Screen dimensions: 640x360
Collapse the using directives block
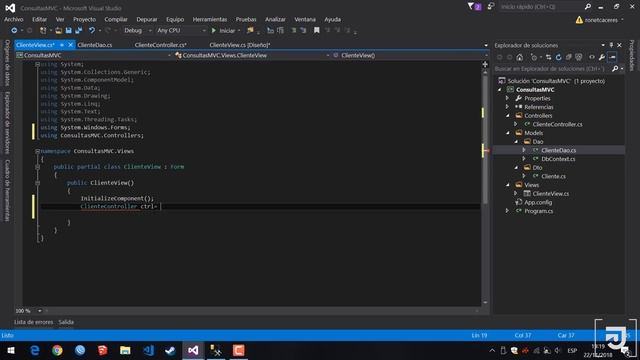coord(37,64)
